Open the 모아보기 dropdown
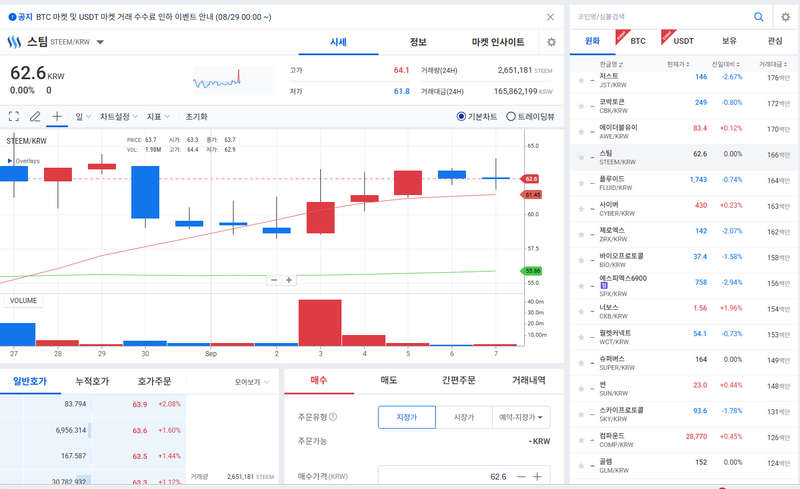 click(x=252, y=382)
